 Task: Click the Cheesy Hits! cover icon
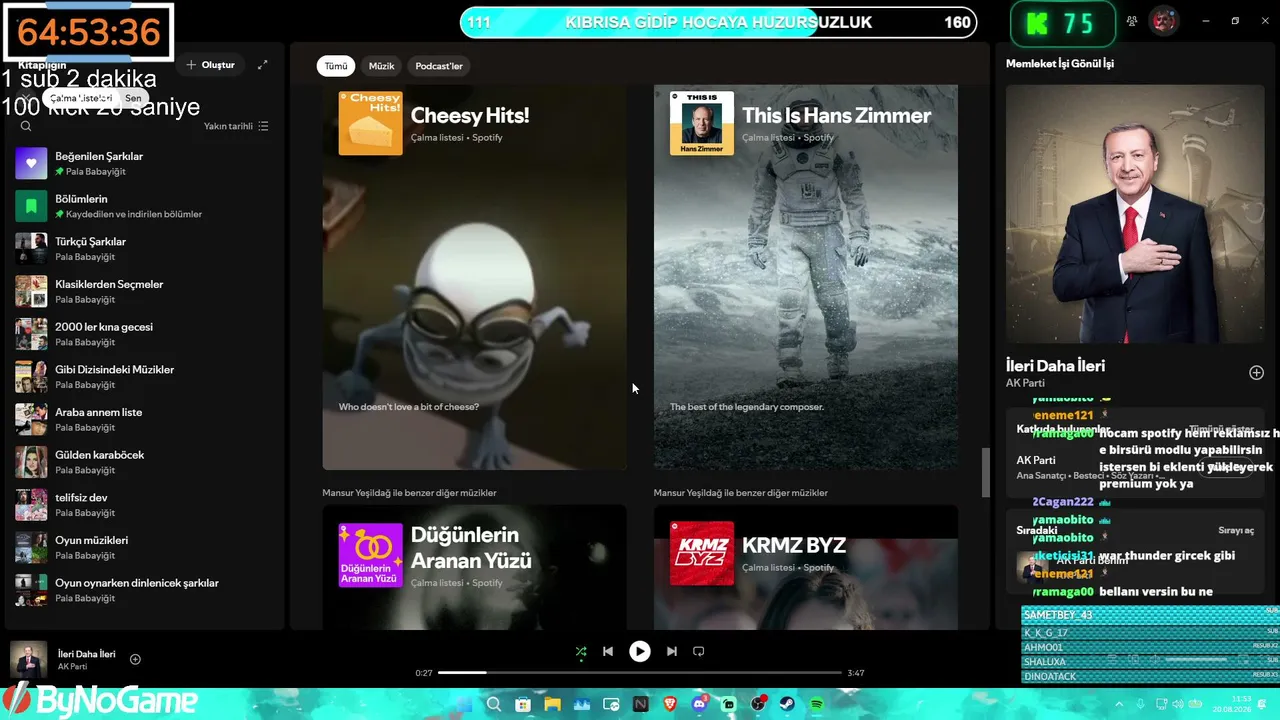coord(371,123)
